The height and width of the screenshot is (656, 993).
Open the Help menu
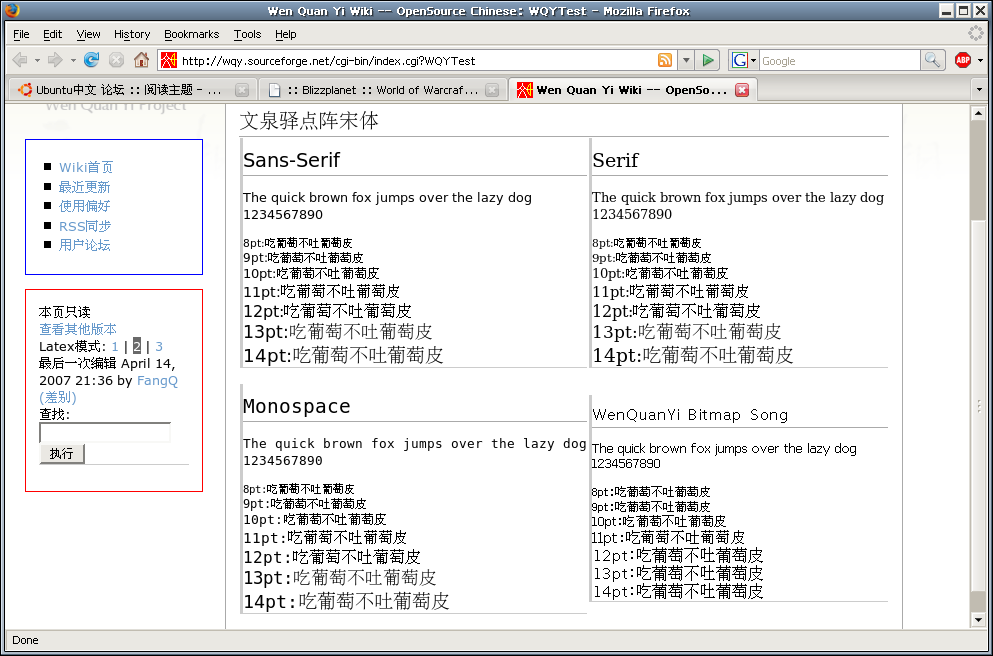click(286, 34)
